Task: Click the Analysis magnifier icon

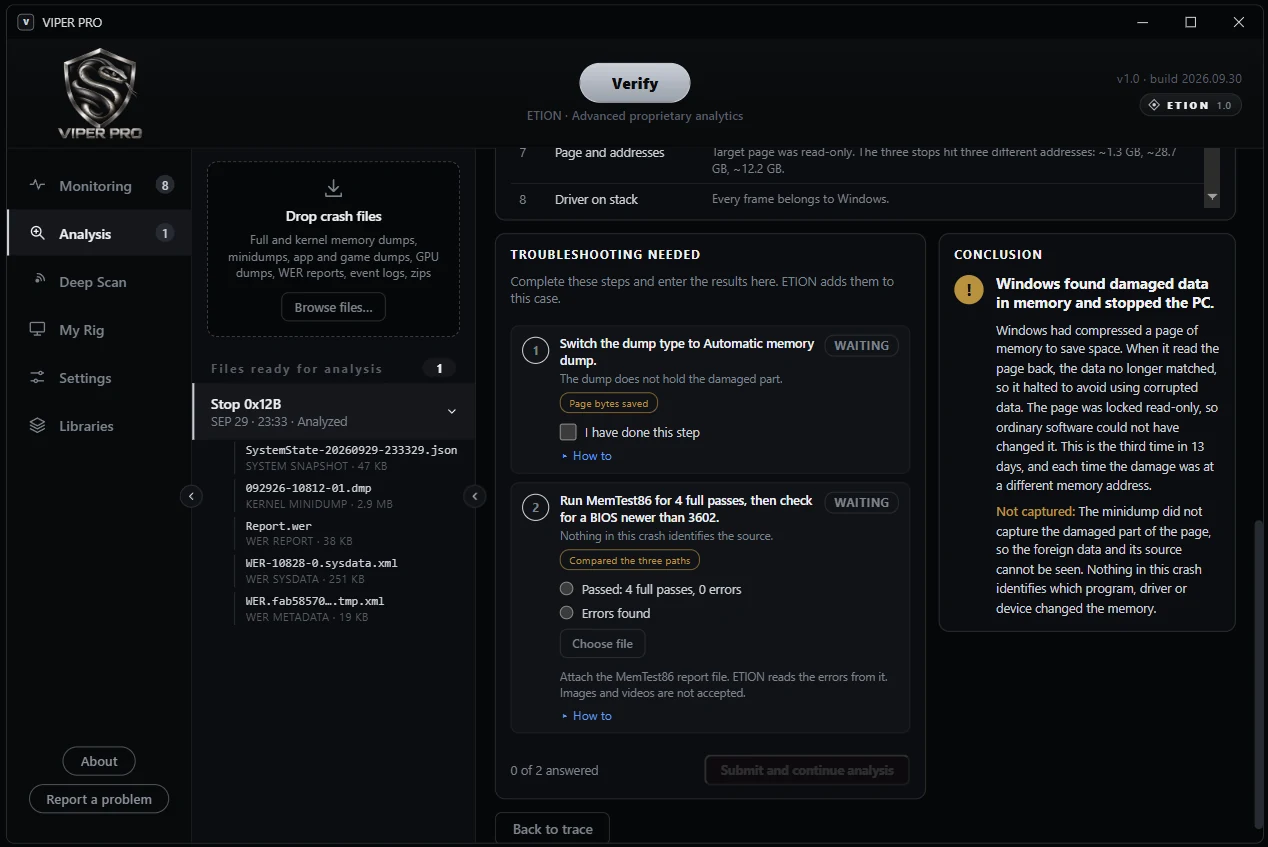Action: click(37, 233)
